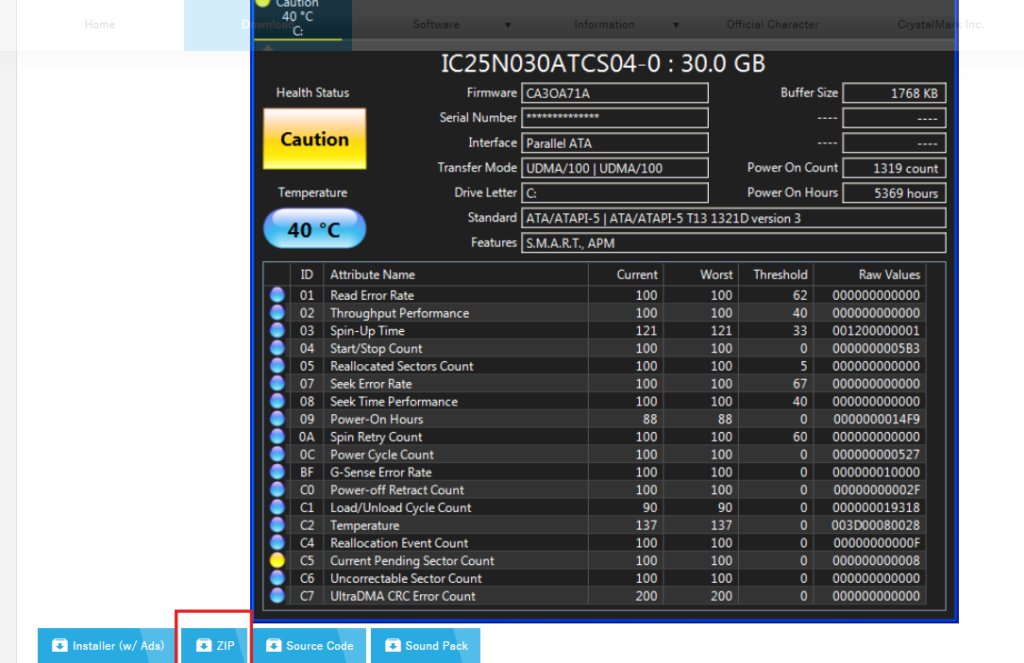Open the Official Character page
Screen dimensions: 1024x663
point(772,24)
